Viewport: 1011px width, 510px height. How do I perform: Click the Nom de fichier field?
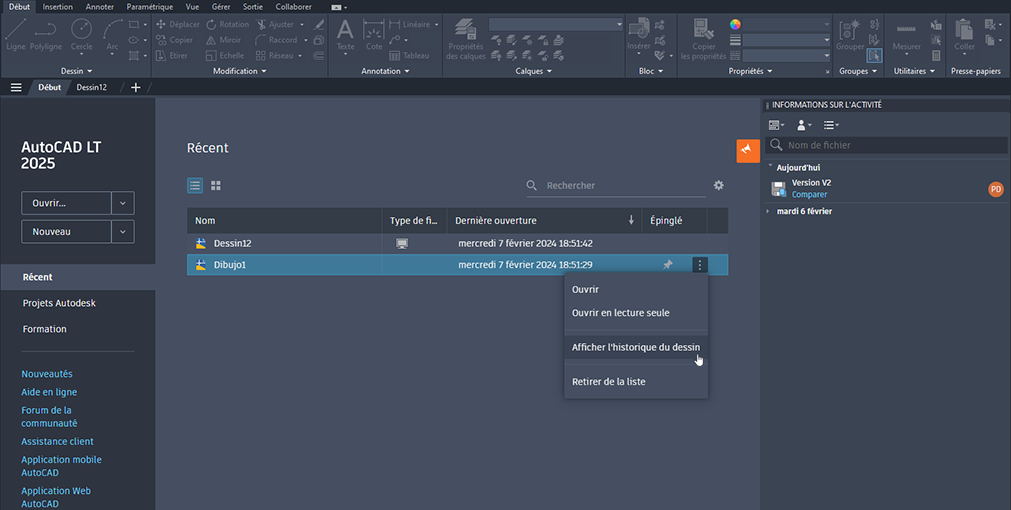point(887,145)
